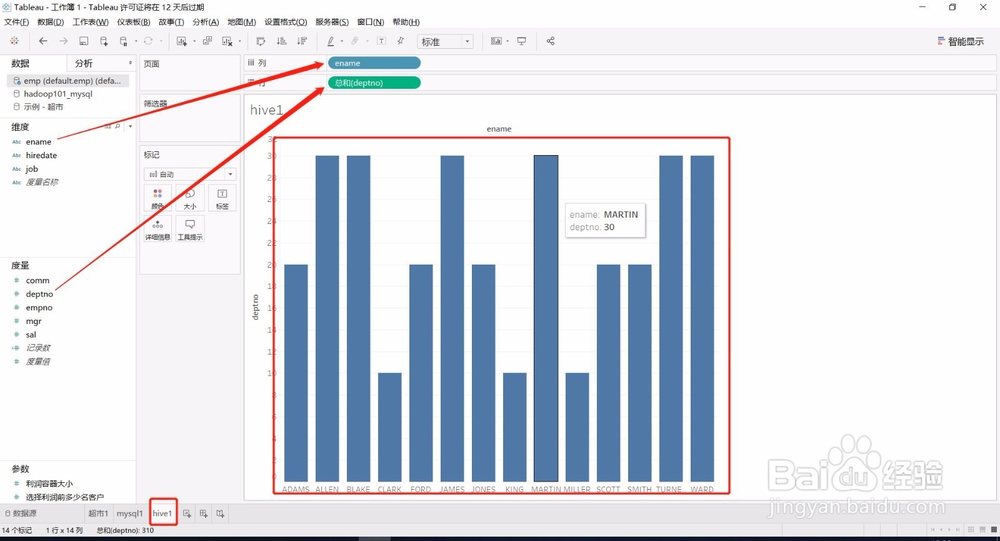Click the save workbook icon
The height and width of the screenshot is (541, 1000).
pyautogui.click(x=84, y=41)
